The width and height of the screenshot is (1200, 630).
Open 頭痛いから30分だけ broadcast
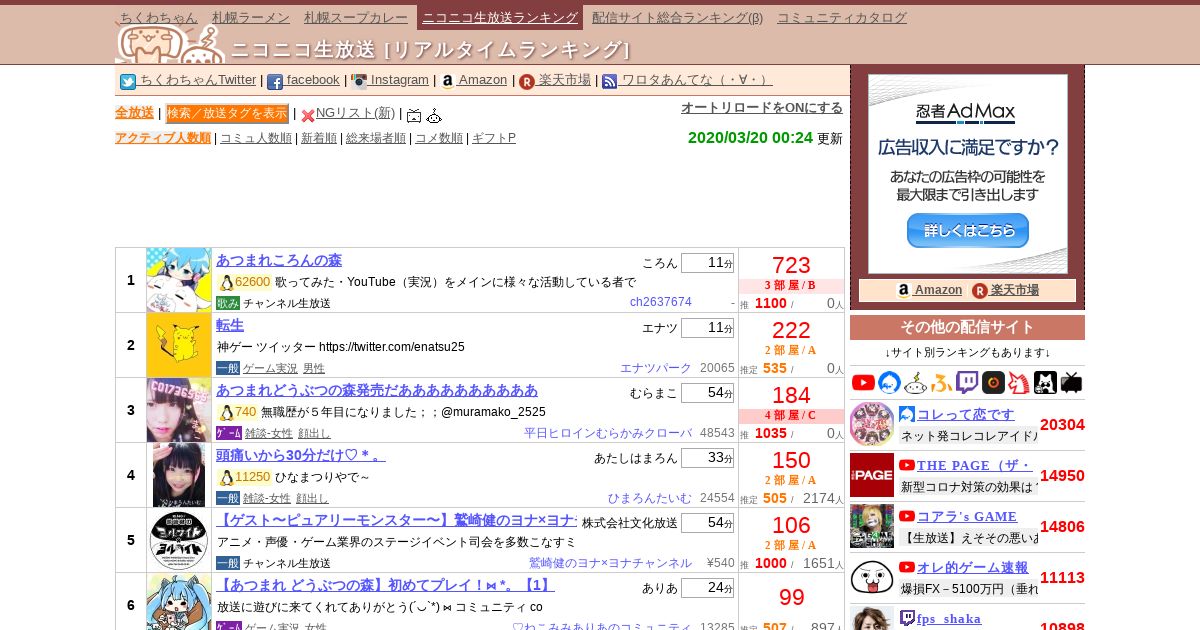[x=301, y=455]
